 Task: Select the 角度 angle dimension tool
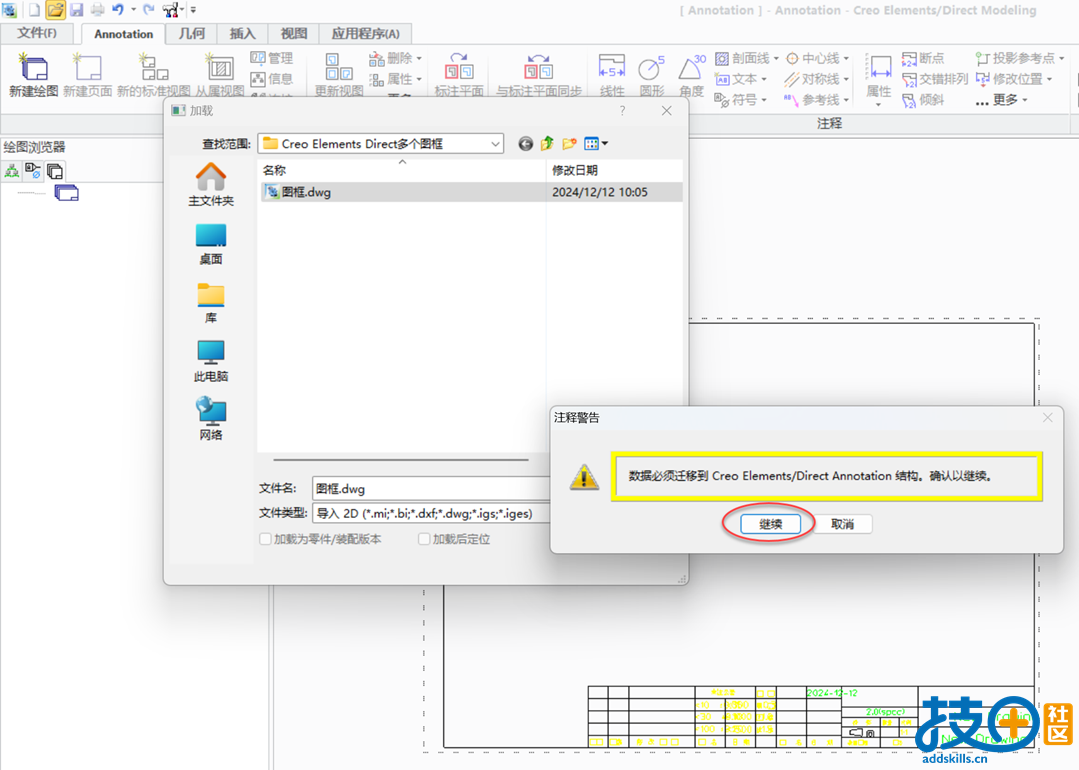[x=692, y=75]
